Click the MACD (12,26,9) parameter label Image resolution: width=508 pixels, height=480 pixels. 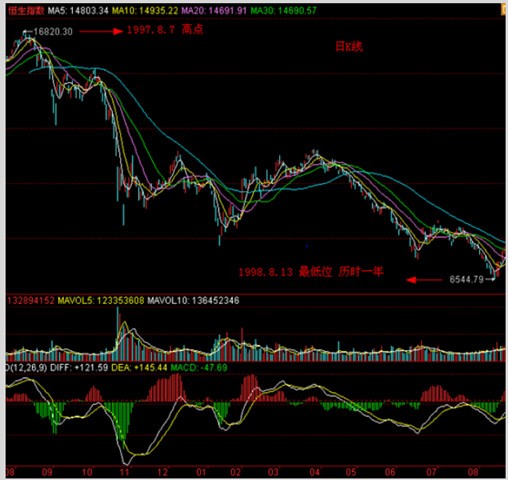[x=26, y=368]
